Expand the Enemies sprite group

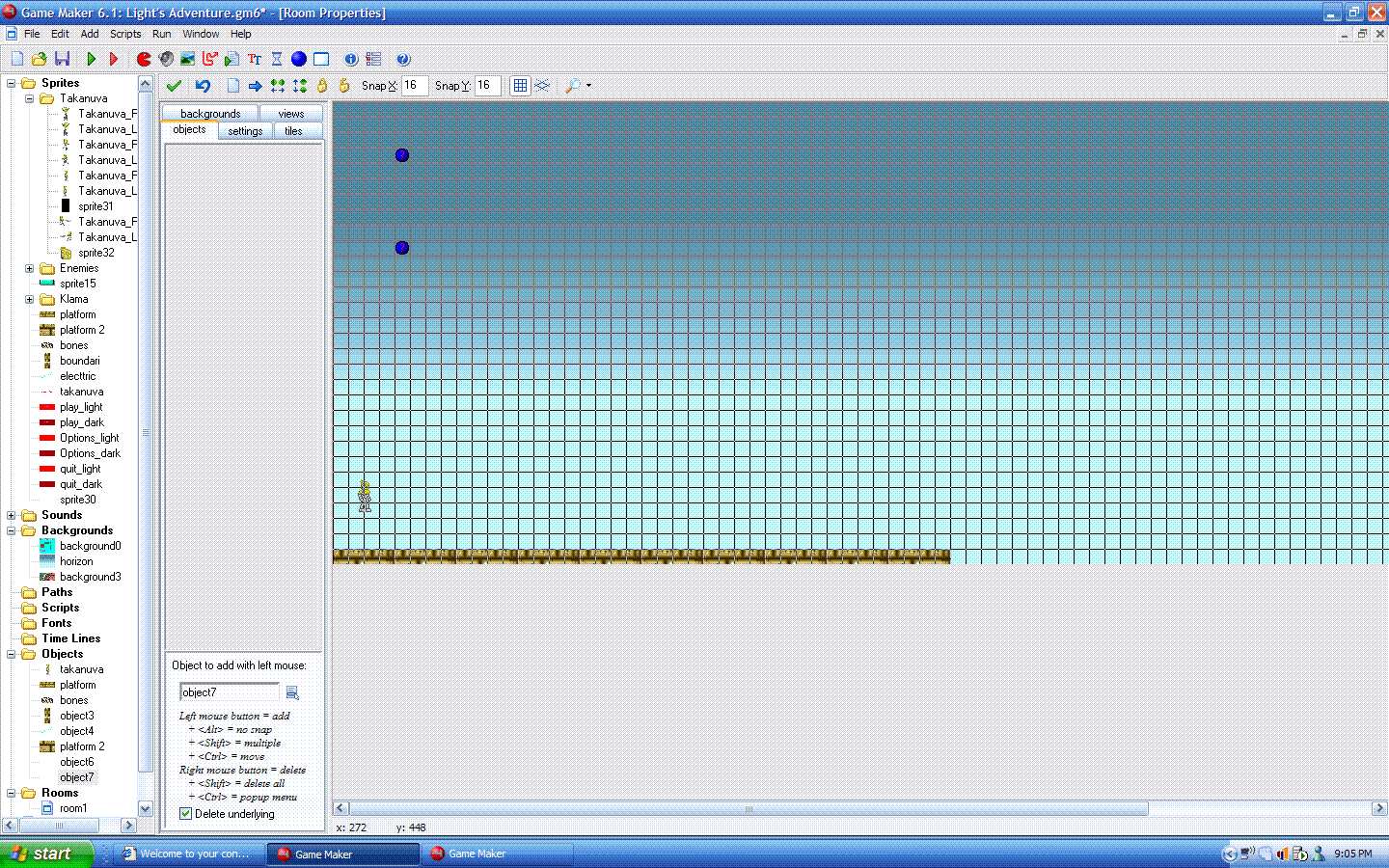30,268
